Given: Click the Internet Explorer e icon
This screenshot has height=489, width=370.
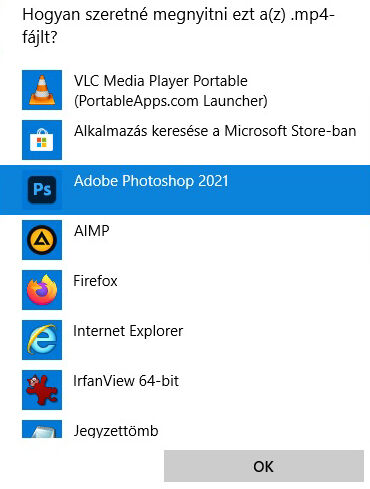Looking at the screenshot, I should (42, 340).
